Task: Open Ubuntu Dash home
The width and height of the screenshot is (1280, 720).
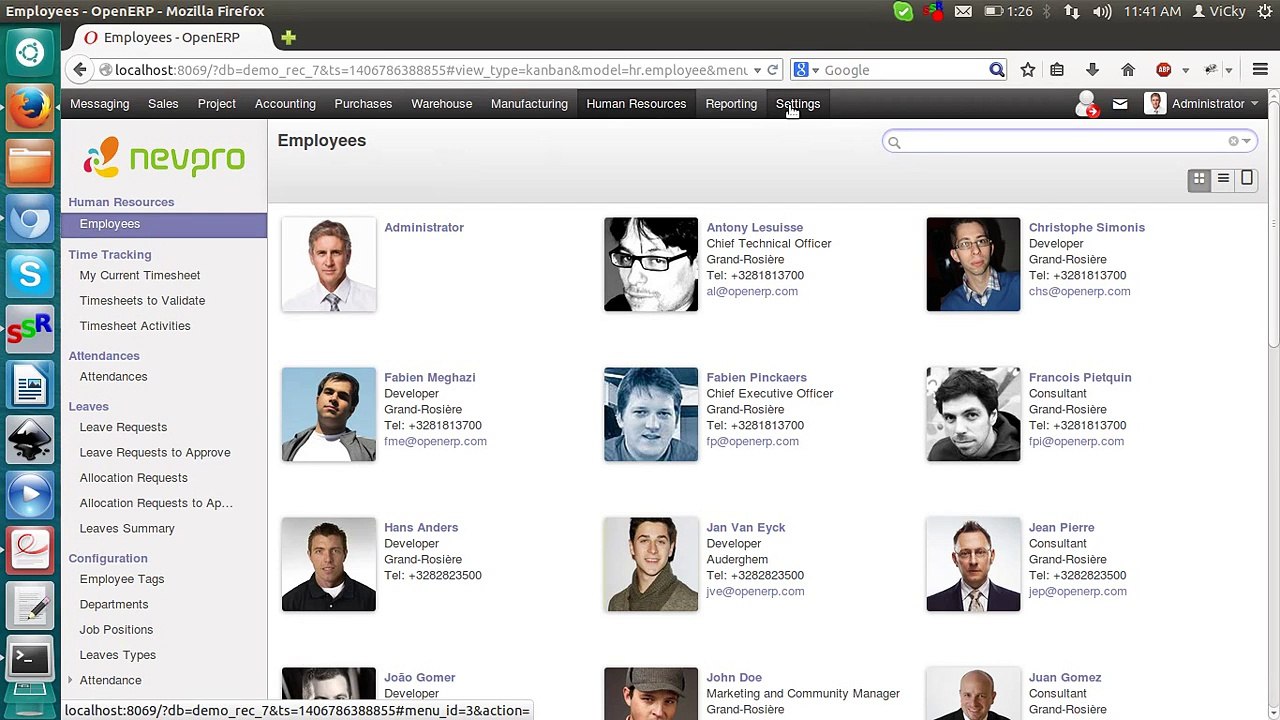Action: [x=30, y=52]
